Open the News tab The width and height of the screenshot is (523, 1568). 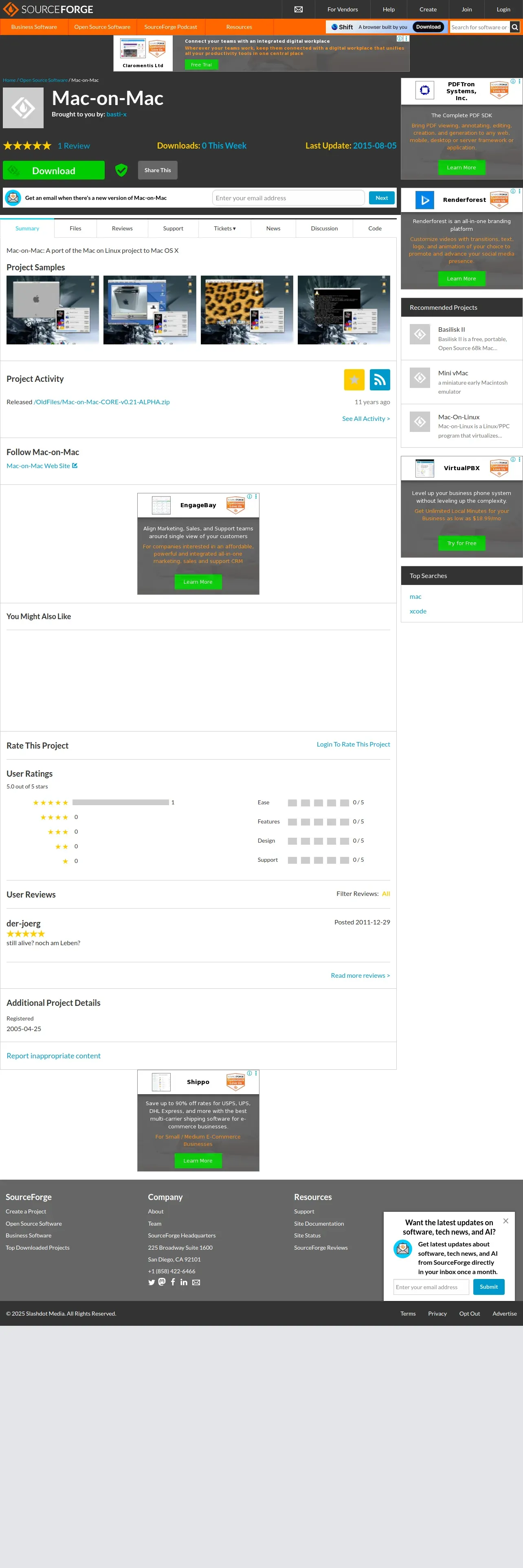point(273,228)
